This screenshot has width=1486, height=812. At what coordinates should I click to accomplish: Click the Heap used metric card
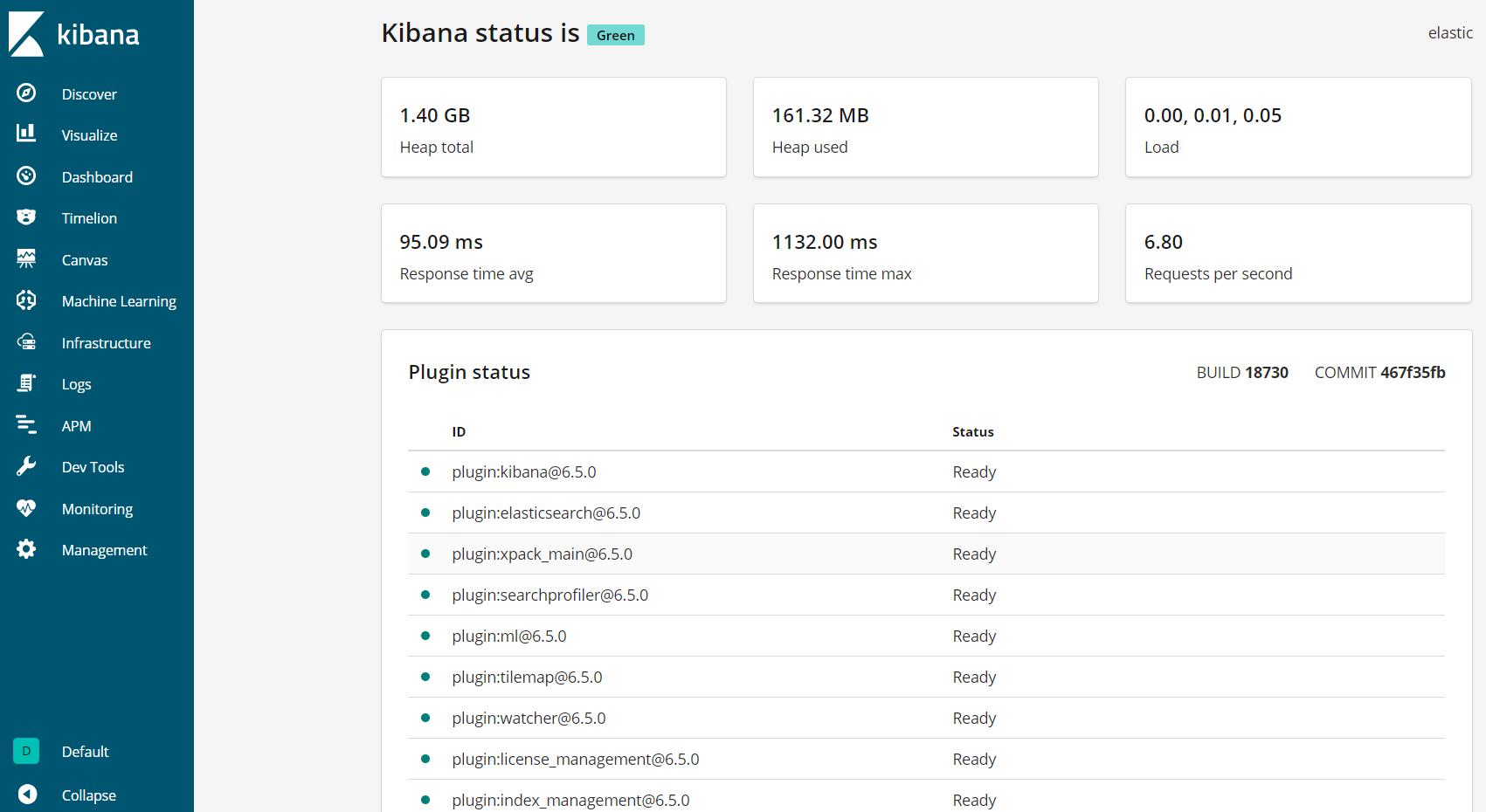[925, 127]
